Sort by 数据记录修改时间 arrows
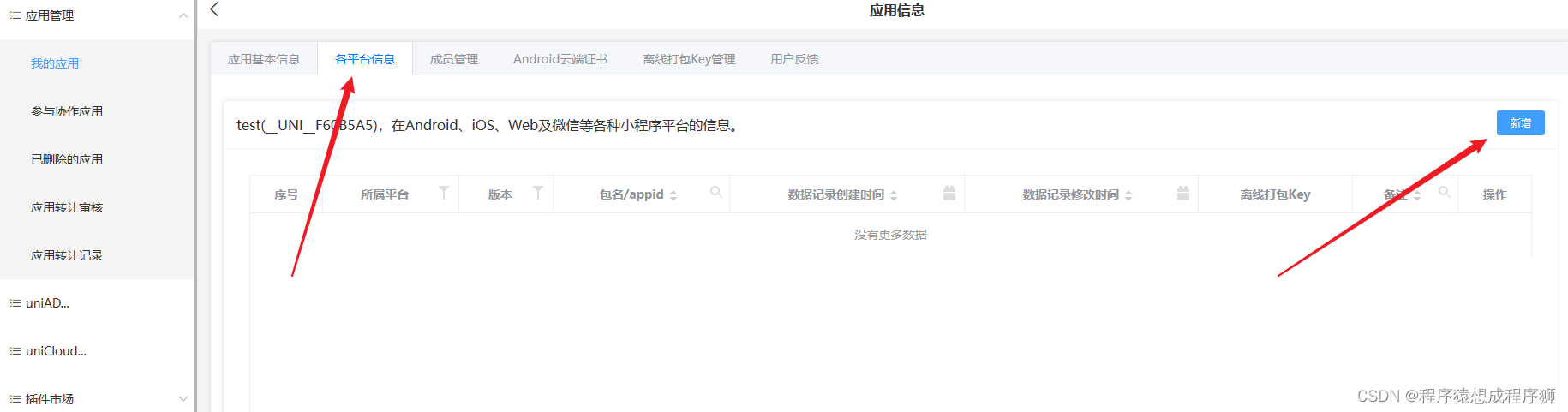Viewport: 1568px width, 412px height. click(x=1128, y=195)
